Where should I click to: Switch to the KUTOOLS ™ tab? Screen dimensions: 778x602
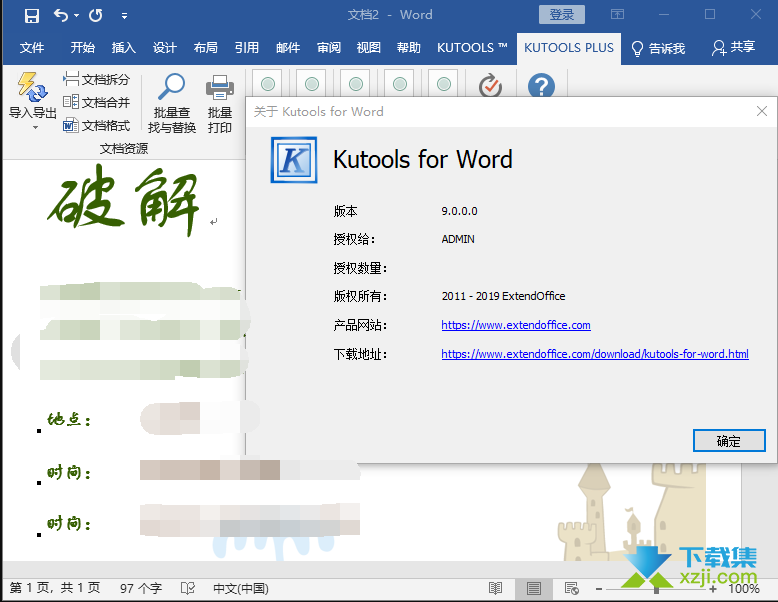coord(472,48)
